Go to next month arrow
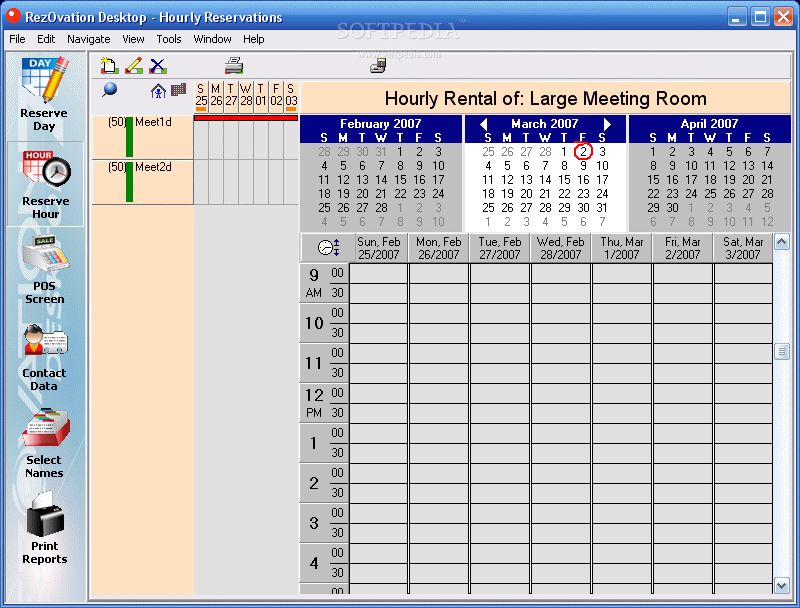This screenshot has width=800, height=608. [607, 124]
